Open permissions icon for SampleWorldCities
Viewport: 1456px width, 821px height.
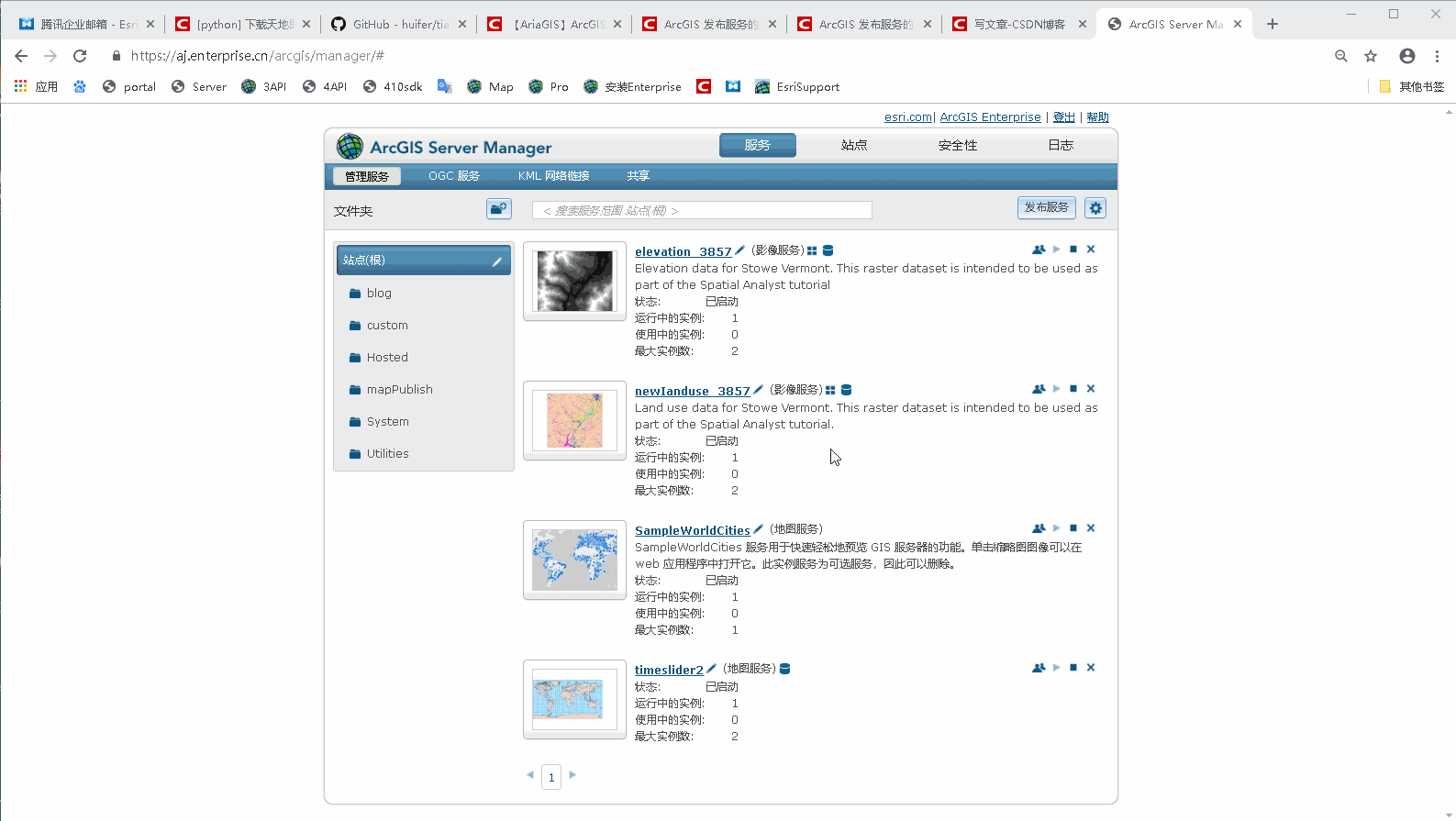tap(1039, 528)
